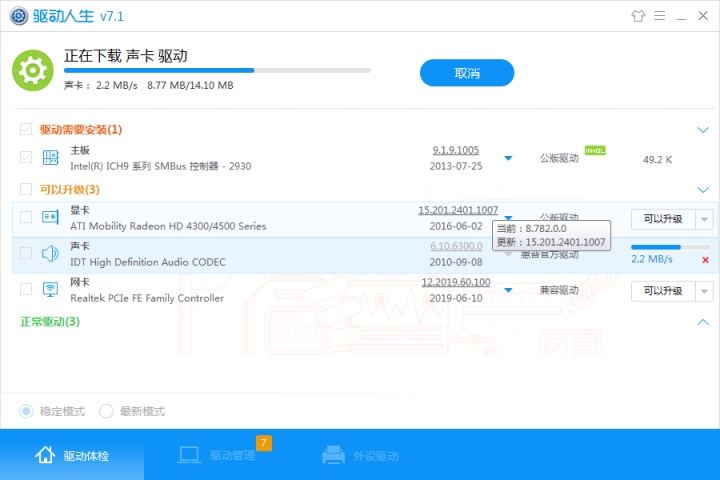Switch to the 驱动管理 tab
This screenshot has height=480, width=720.
pyautogui.click(x=216, y=455)
